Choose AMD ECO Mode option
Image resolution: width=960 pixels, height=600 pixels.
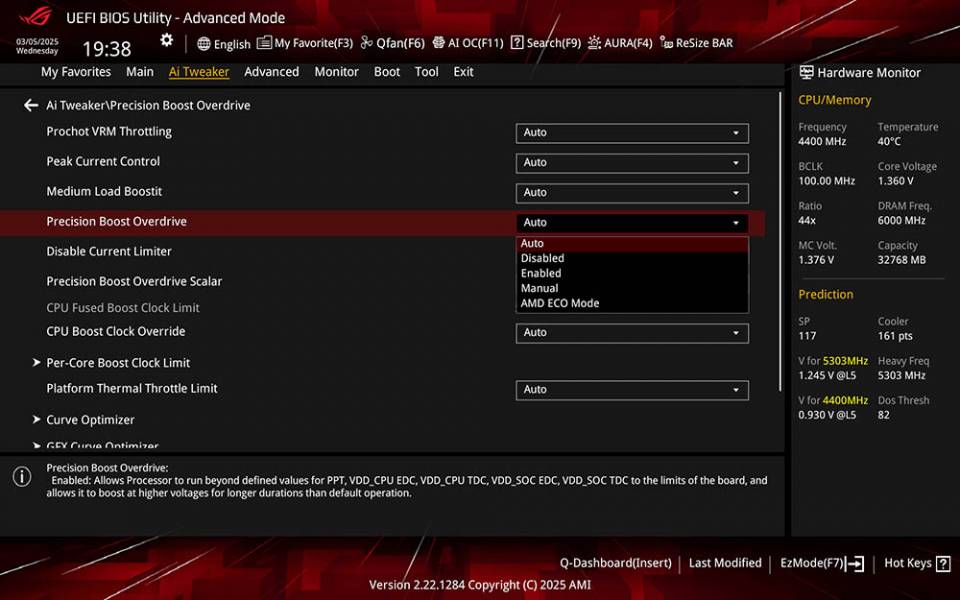(x=559, y=303)
